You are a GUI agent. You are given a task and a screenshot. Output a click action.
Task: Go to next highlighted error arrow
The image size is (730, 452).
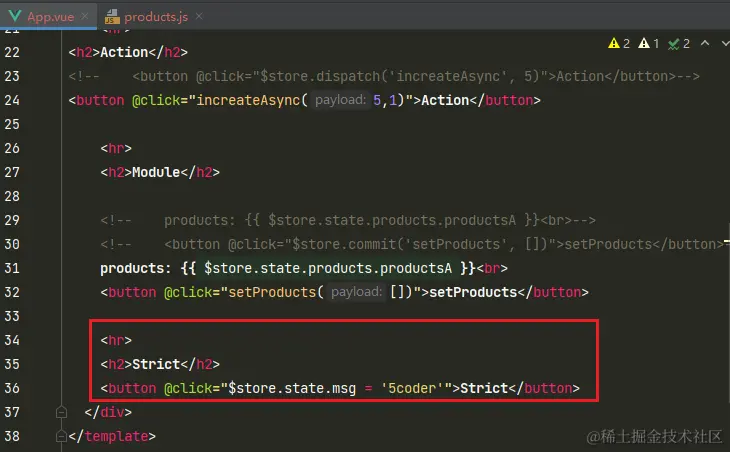(725, 43)
